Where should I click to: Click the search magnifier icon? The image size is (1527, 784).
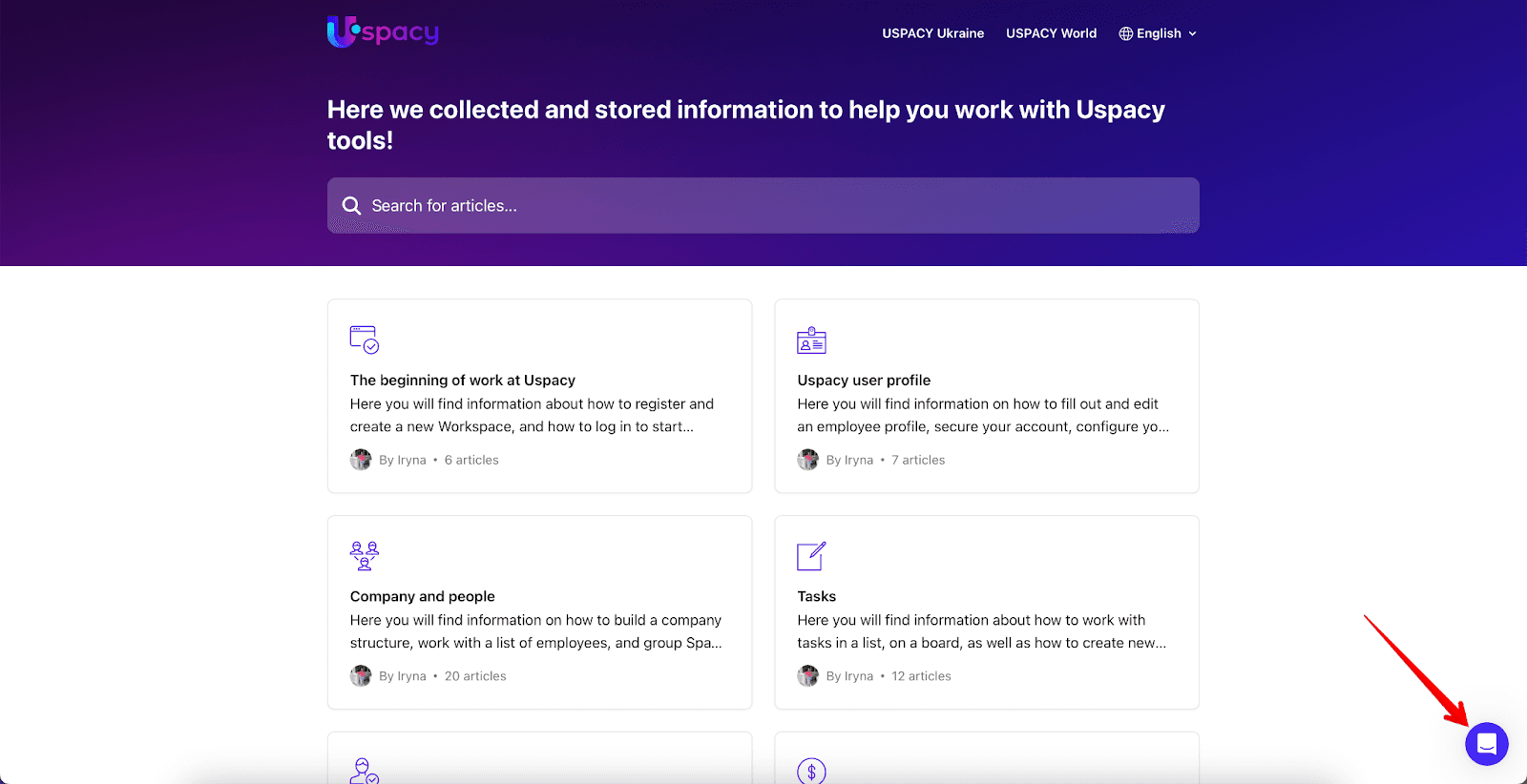[351, 206]
